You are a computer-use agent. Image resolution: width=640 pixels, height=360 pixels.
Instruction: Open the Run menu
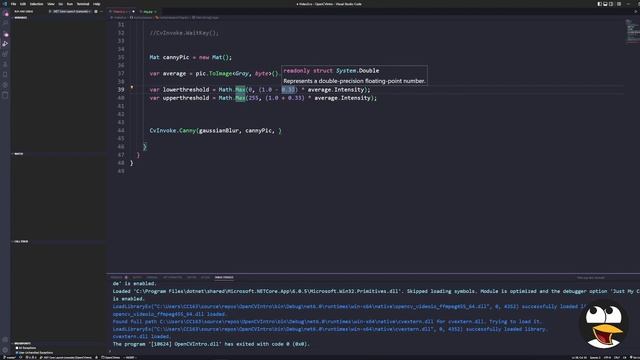pos(70,4)
